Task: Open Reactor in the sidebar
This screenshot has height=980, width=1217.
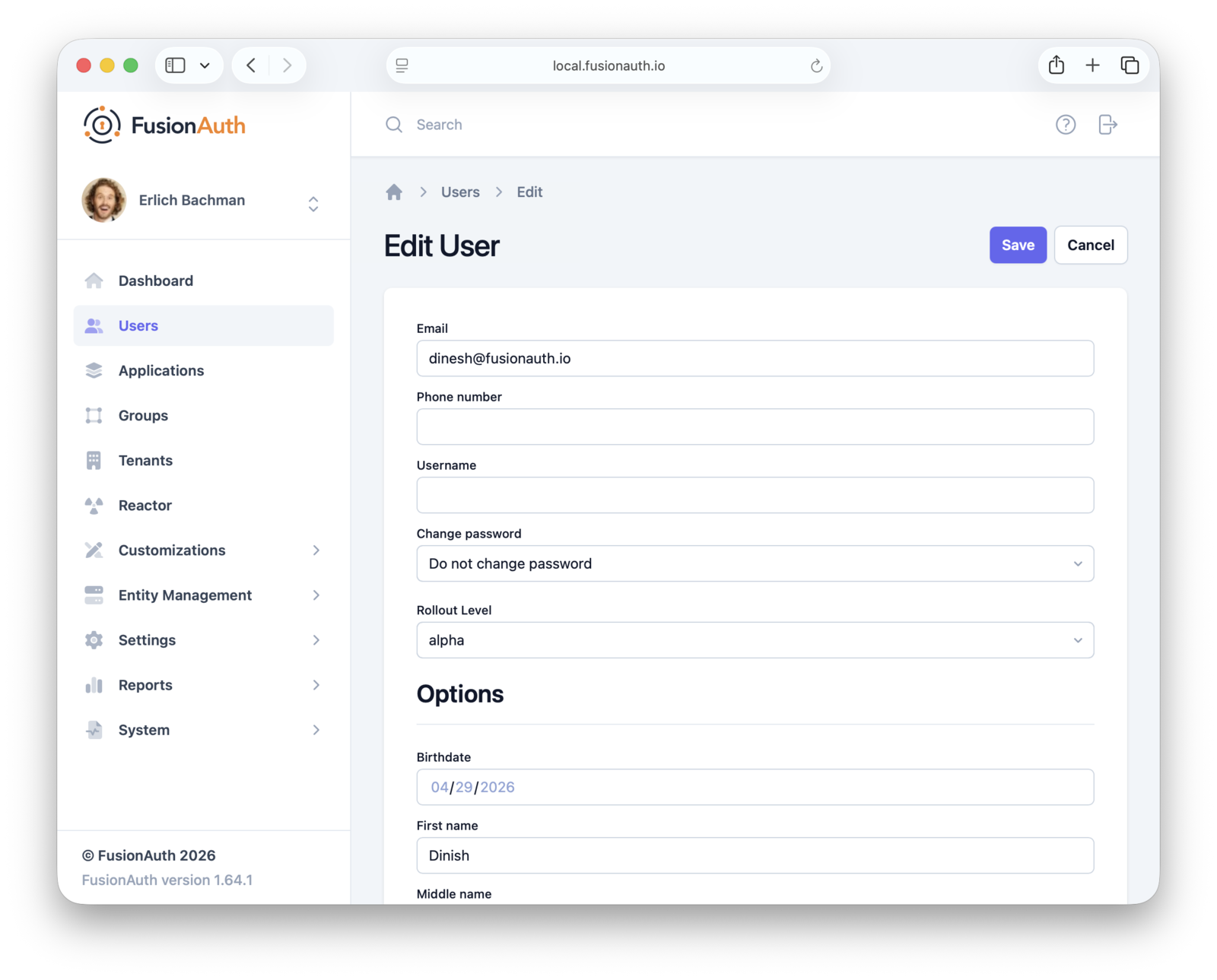Action: (204, 505)
